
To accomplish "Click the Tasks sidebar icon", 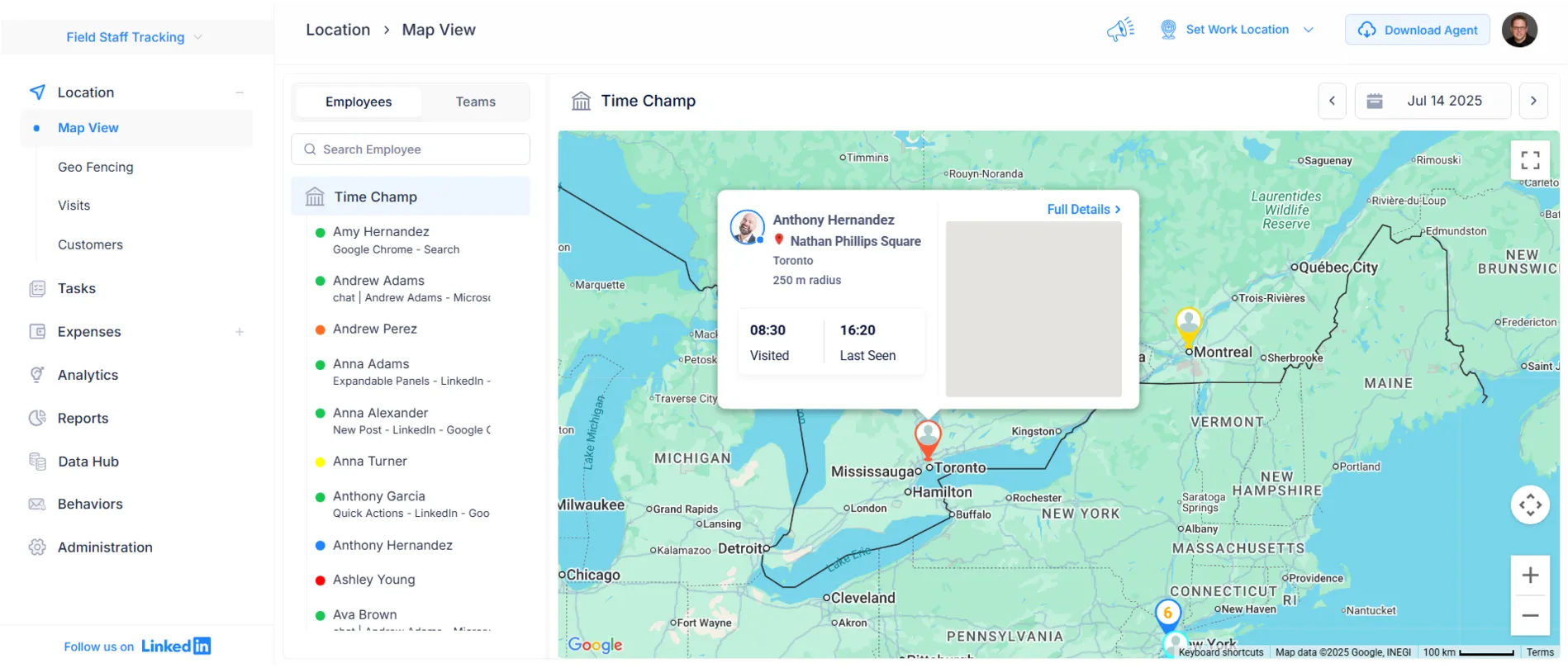I will (x=37, y=288).
